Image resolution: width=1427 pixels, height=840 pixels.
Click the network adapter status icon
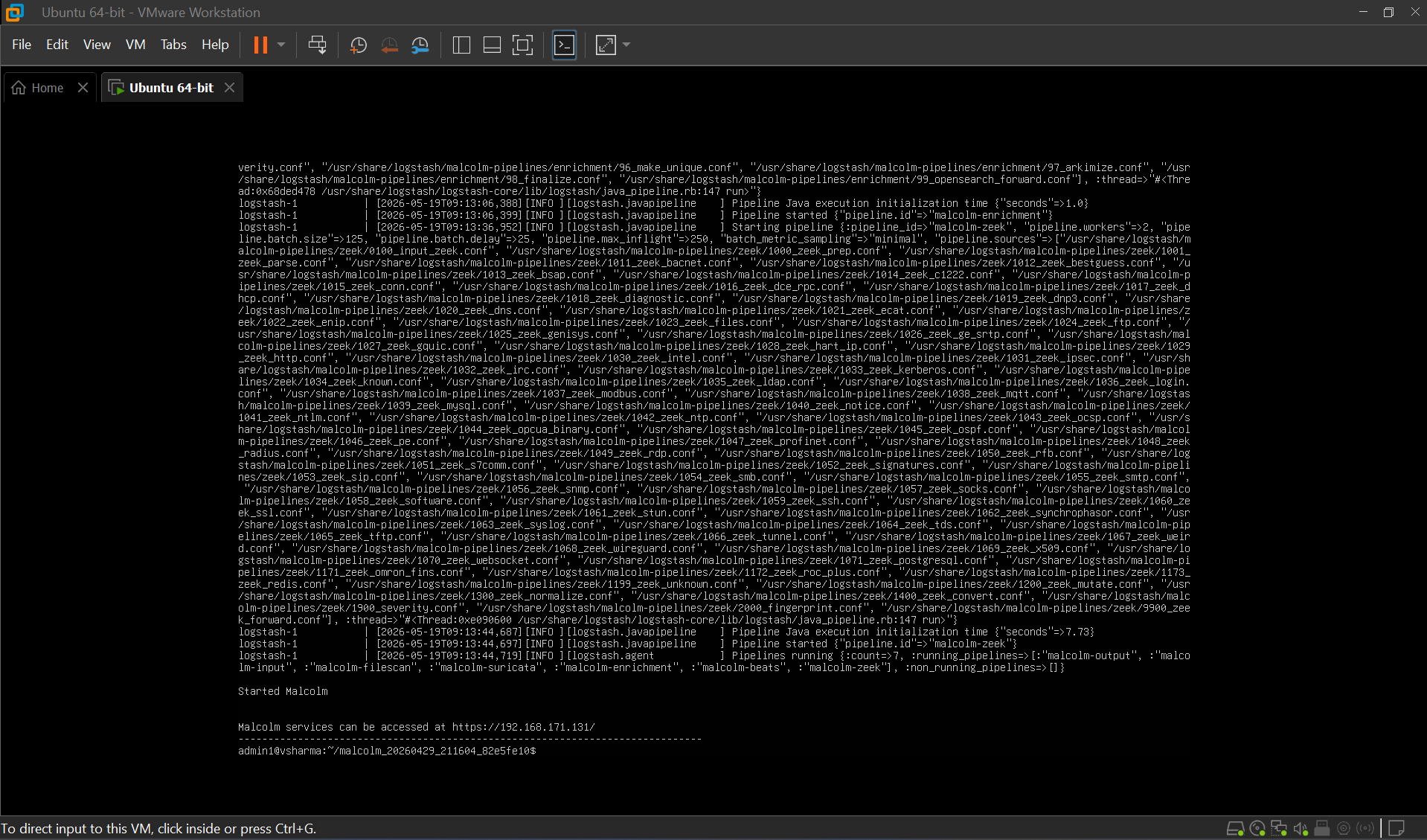point(1279,828)
